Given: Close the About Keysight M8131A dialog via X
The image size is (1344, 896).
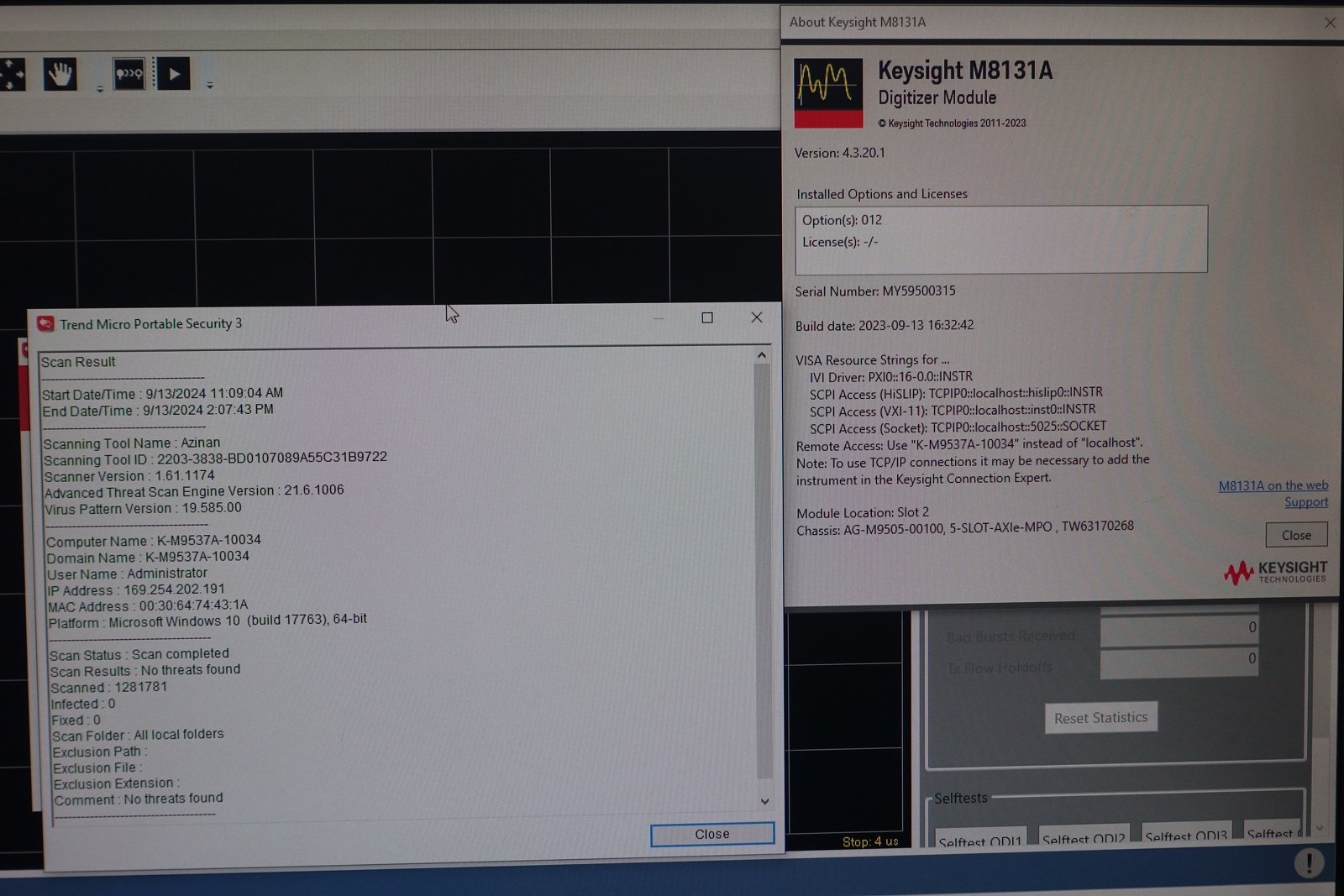Looking at the screenshot, I should pyautogui.click(x=1330, y=23).
